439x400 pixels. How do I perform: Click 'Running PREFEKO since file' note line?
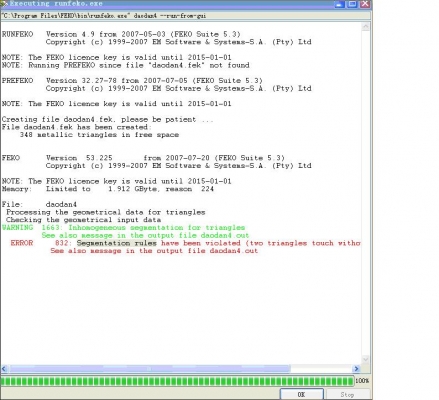tap(126, 65)
